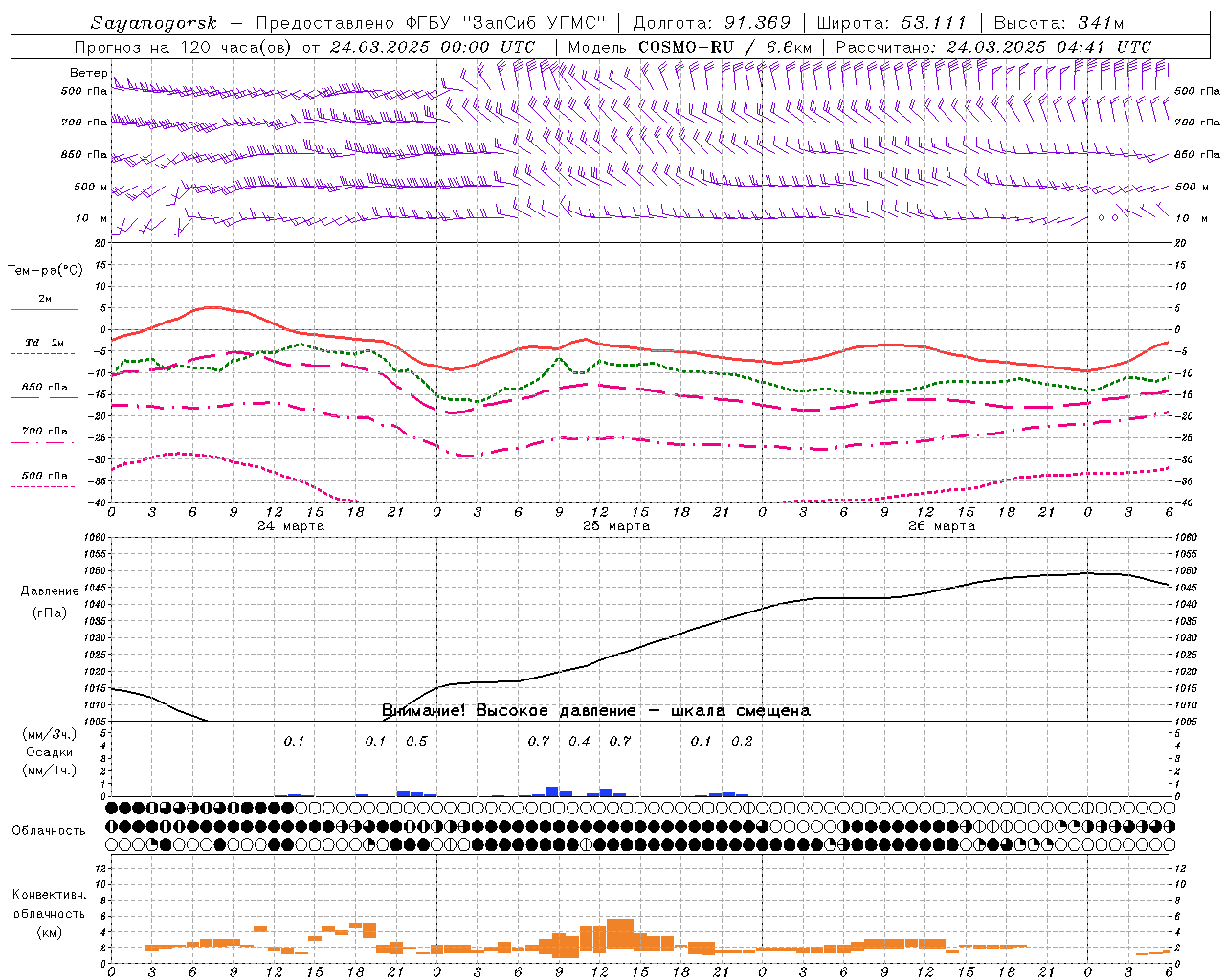Click the Долгота: 91.369 value

click(x=712, y=23)
